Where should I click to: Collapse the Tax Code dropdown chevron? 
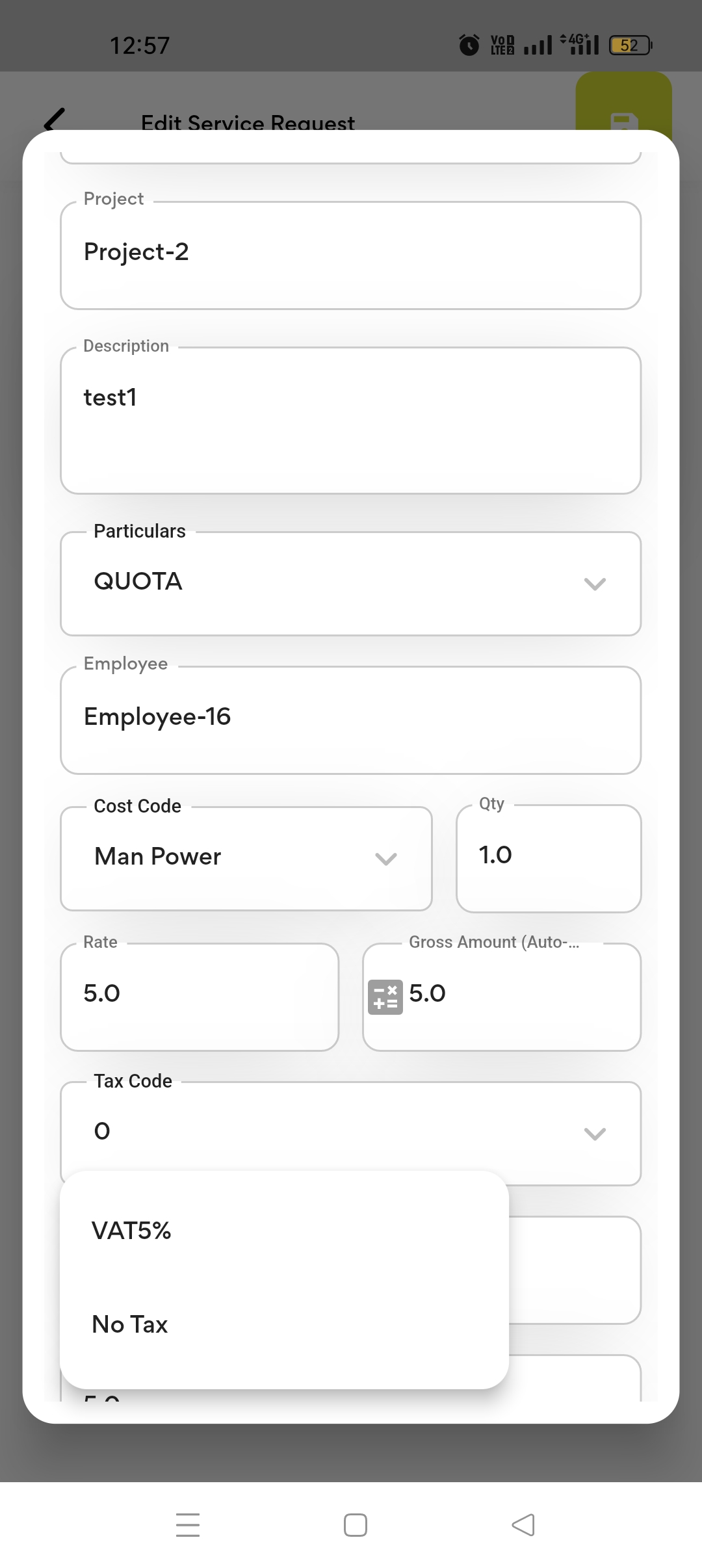click(x=595, y=1134)
